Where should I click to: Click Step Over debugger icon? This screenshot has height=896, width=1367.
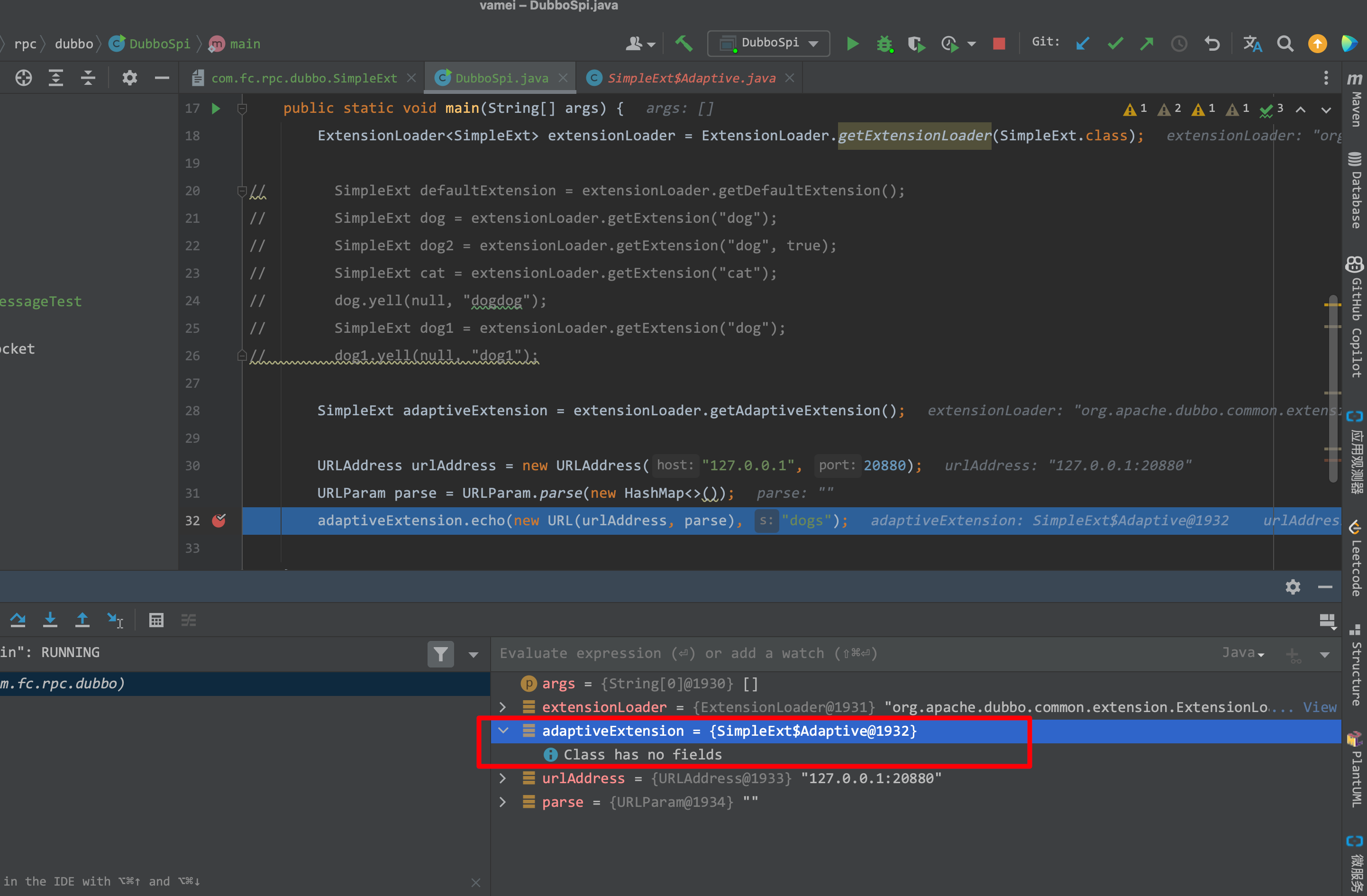18,620
